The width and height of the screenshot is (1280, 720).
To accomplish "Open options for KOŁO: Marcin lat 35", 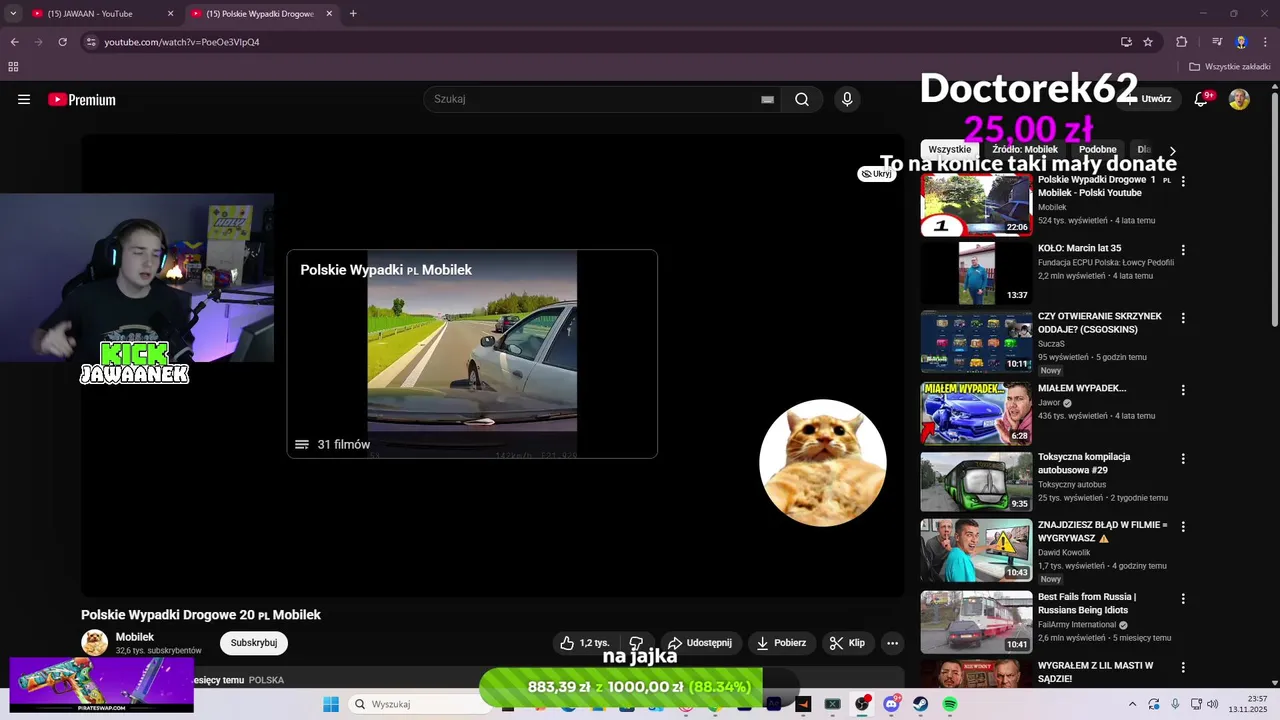I will pyautogui.click(x=1183, y=250).
